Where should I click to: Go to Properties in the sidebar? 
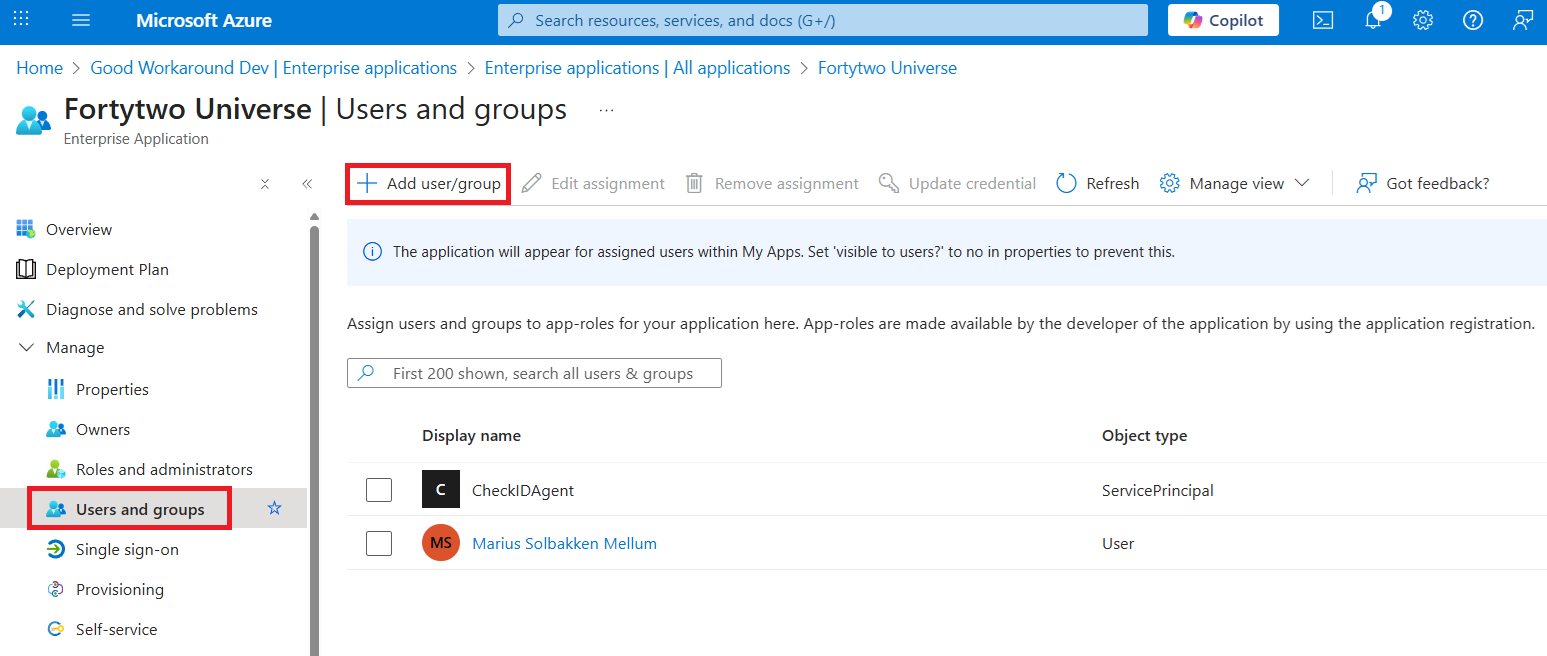pyautogui.click(x=112, y=389)
